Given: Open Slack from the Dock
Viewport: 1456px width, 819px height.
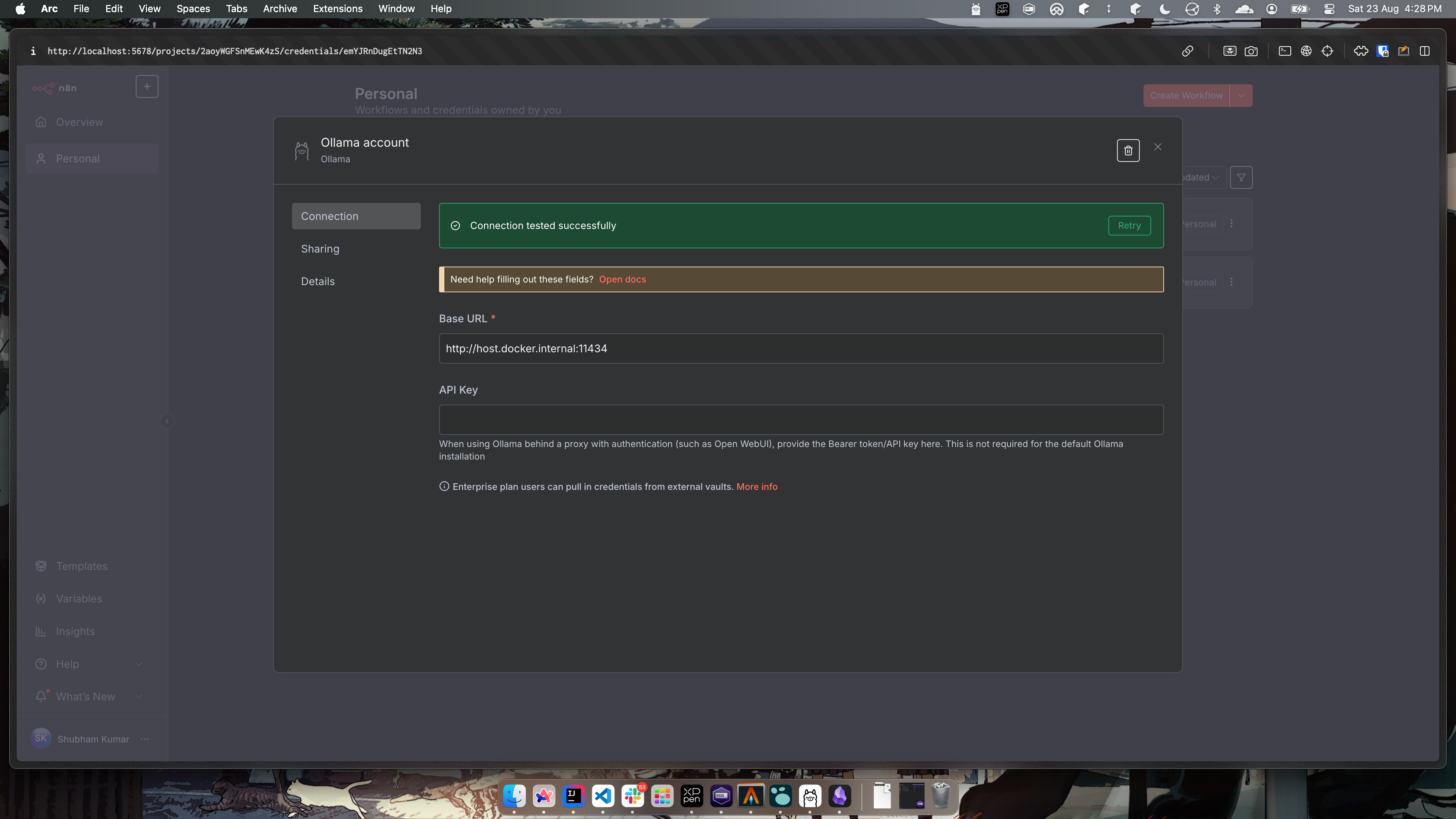Looking at the screenshot, I should 632,796.
